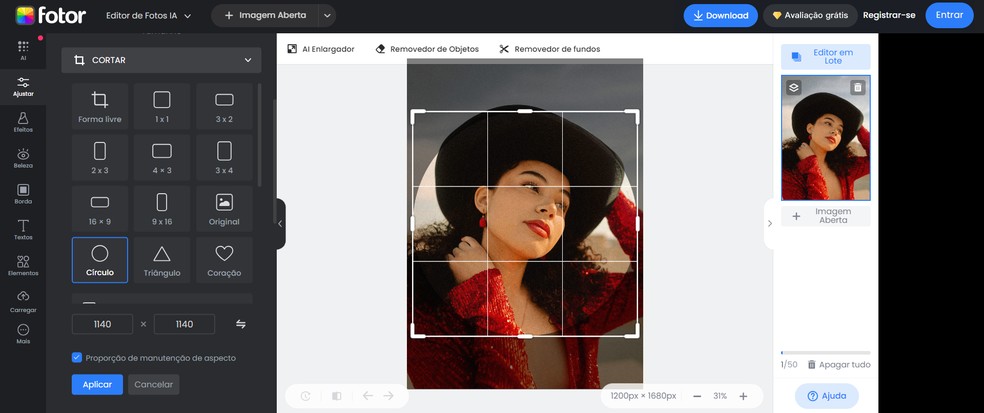Image resolution: width=984 pixels, height=413 pixels.
Task: Click the crop width input field
Action: coord(102,324)
